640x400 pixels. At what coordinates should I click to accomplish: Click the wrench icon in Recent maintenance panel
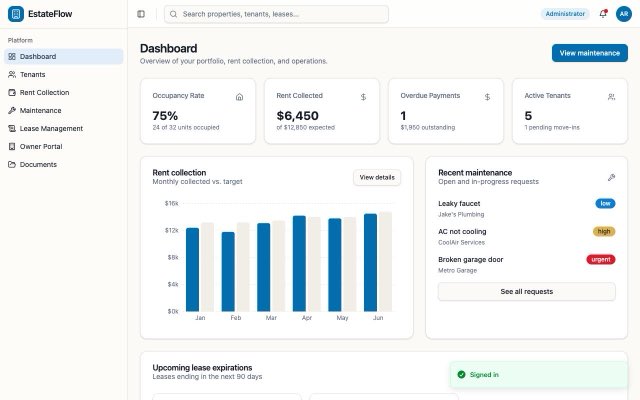611,177
